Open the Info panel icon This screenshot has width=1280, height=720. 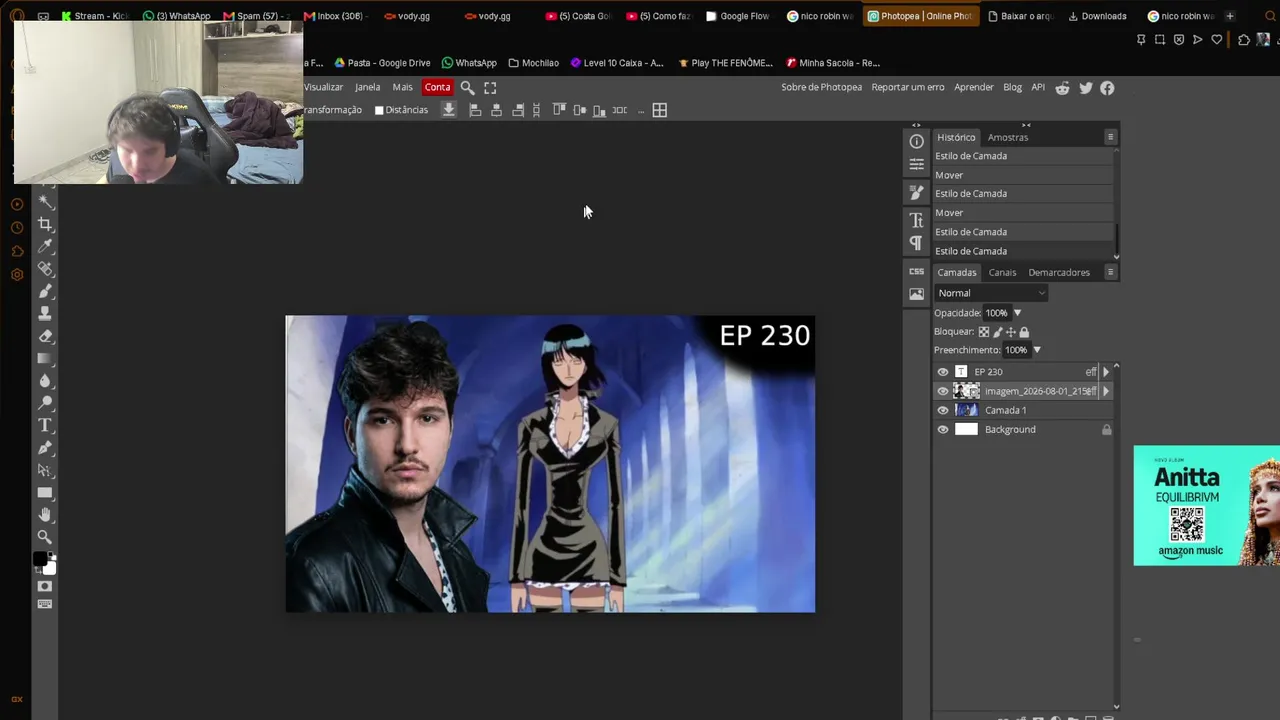click(x=917, y=142)
